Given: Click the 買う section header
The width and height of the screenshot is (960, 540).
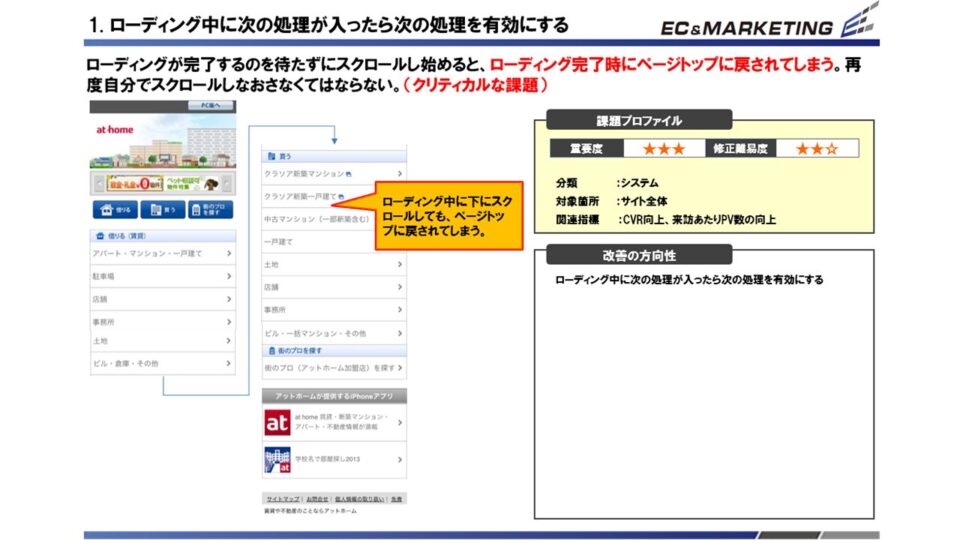Looking at the screenshot, I should [x=334, y=156].
